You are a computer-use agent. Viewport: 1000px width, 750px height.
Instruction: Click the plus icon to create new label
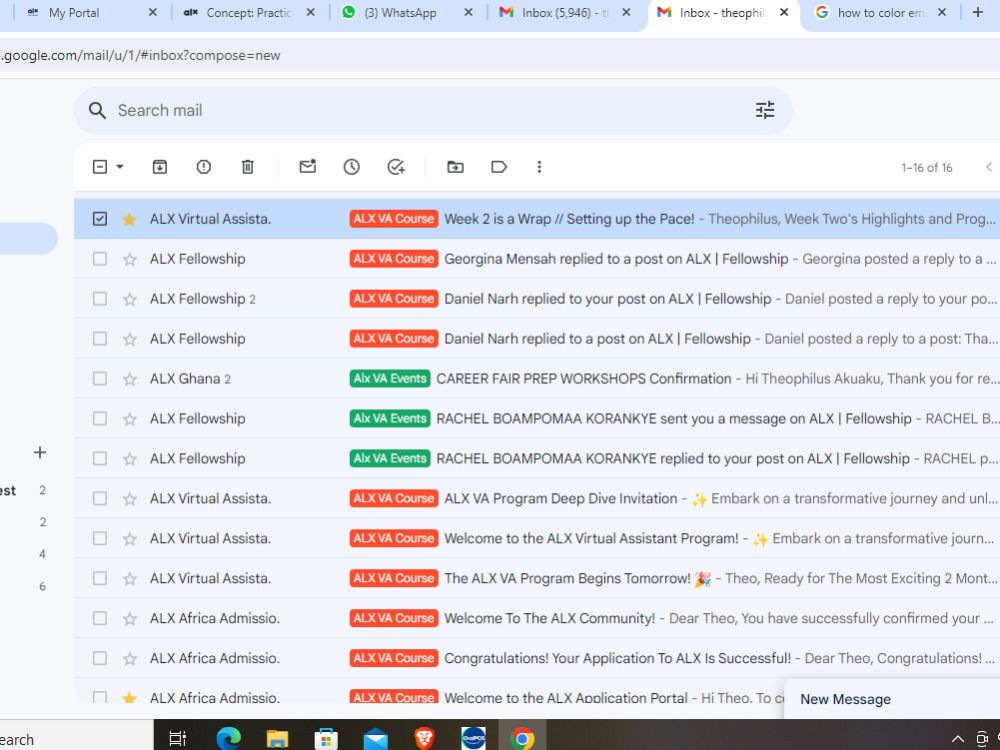tap(40, 453)
